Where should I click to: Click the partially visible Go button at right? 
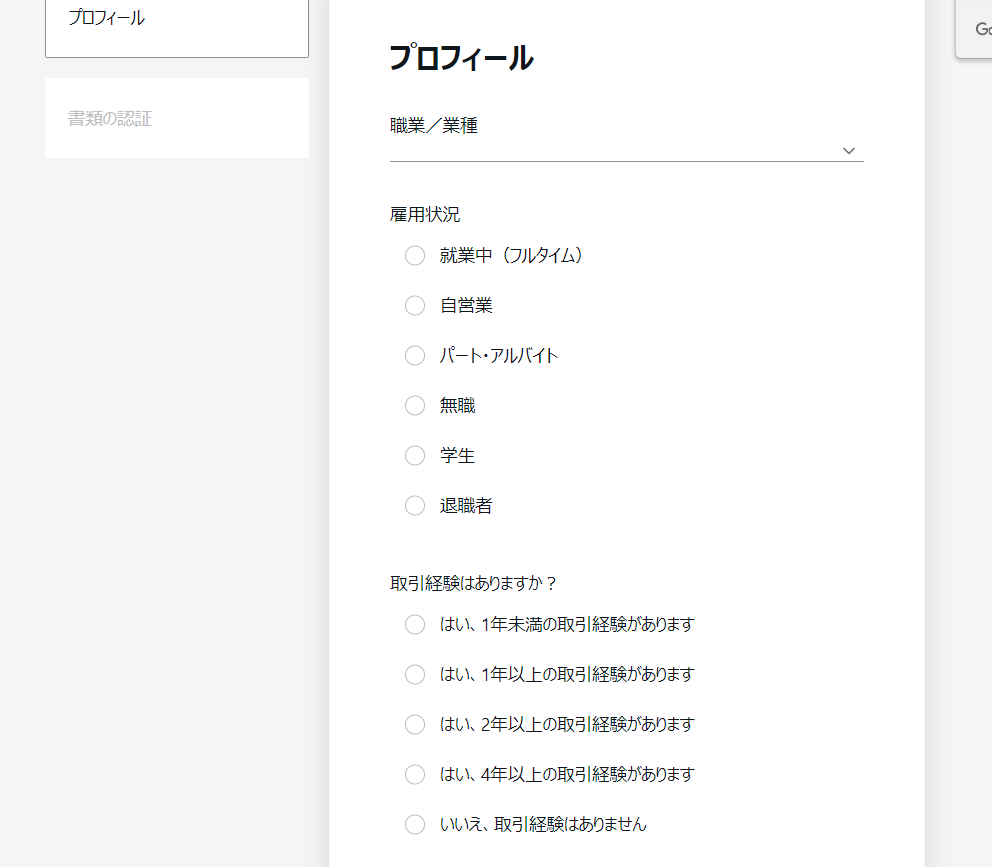[974, 29]
